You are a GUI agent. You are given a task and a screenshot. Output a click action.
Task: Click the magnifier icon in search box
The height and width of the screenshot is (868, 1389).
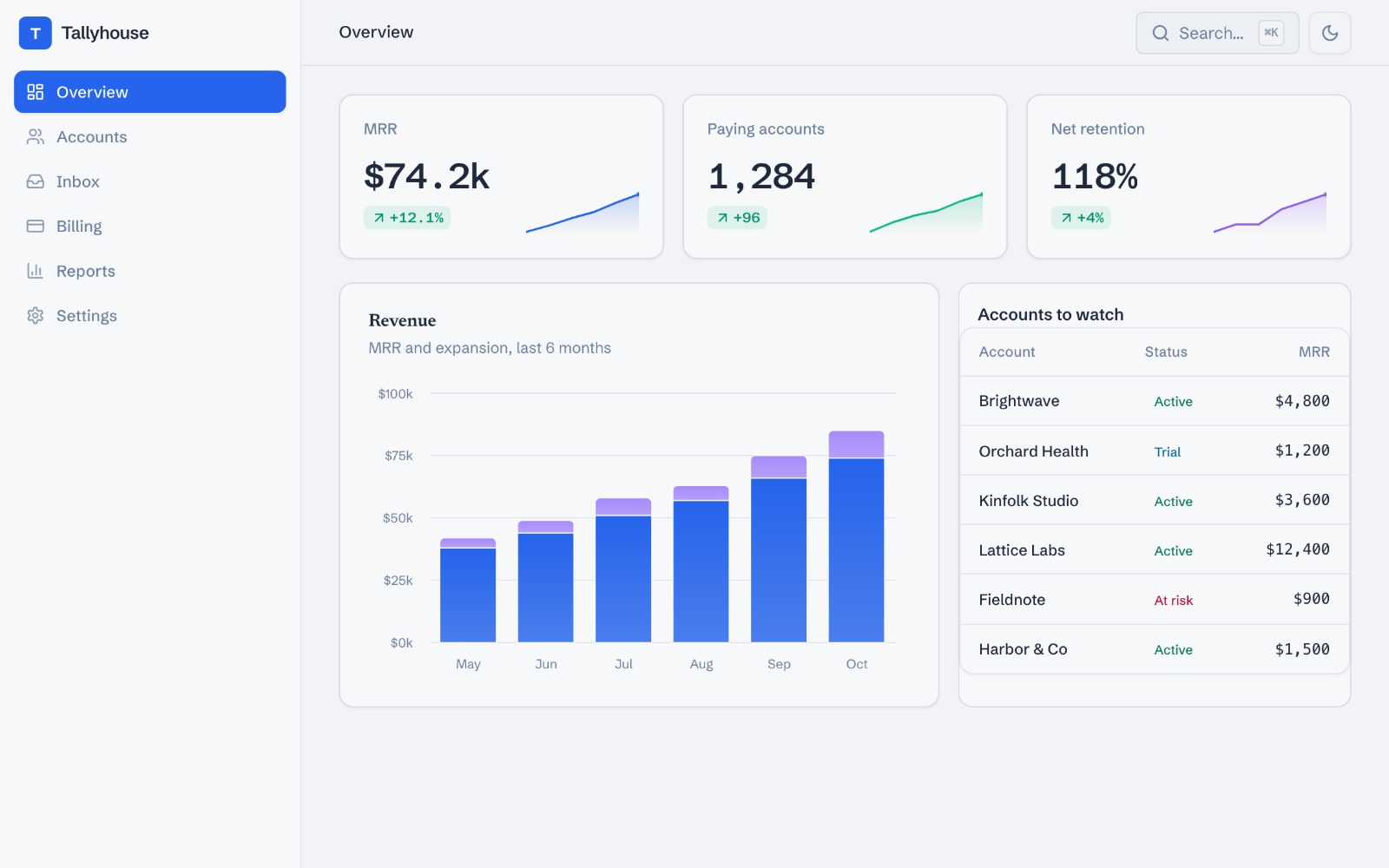1161,33
